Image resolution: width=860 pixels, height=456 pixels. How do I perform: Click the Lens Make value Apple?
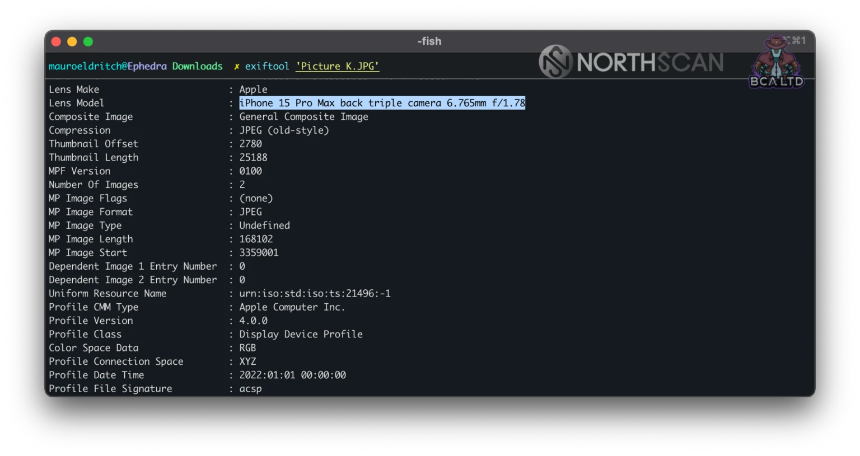[253, 89]
